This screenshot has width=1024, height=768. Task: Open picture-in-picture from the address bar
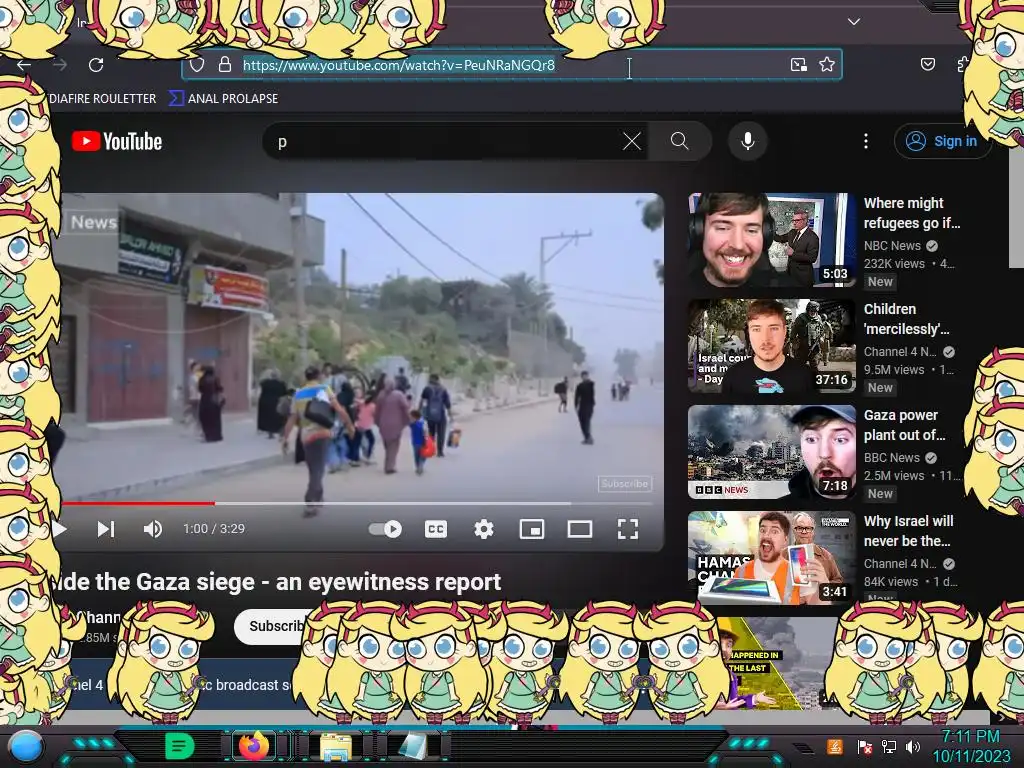tap(798, 64)
